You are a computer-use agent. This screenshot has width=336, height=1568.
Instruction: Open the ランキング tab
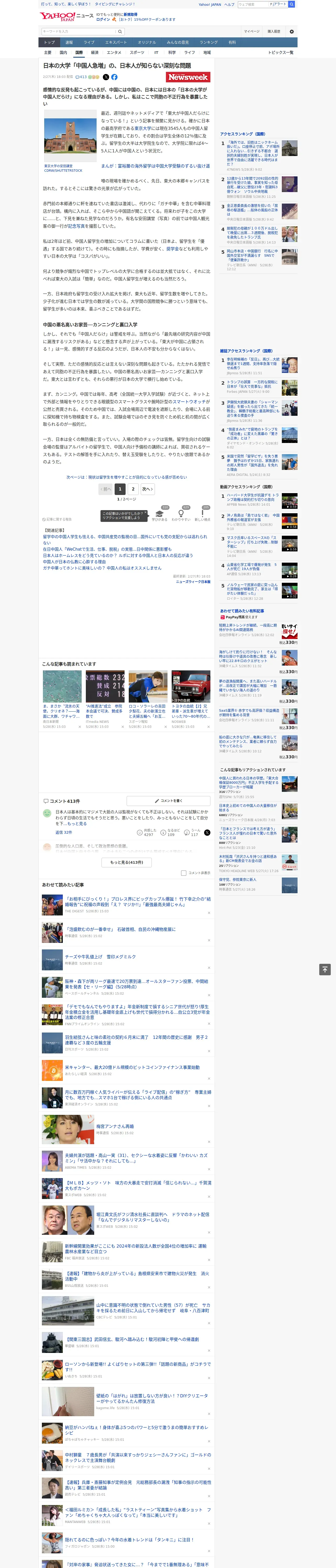(x=209, y=42)
